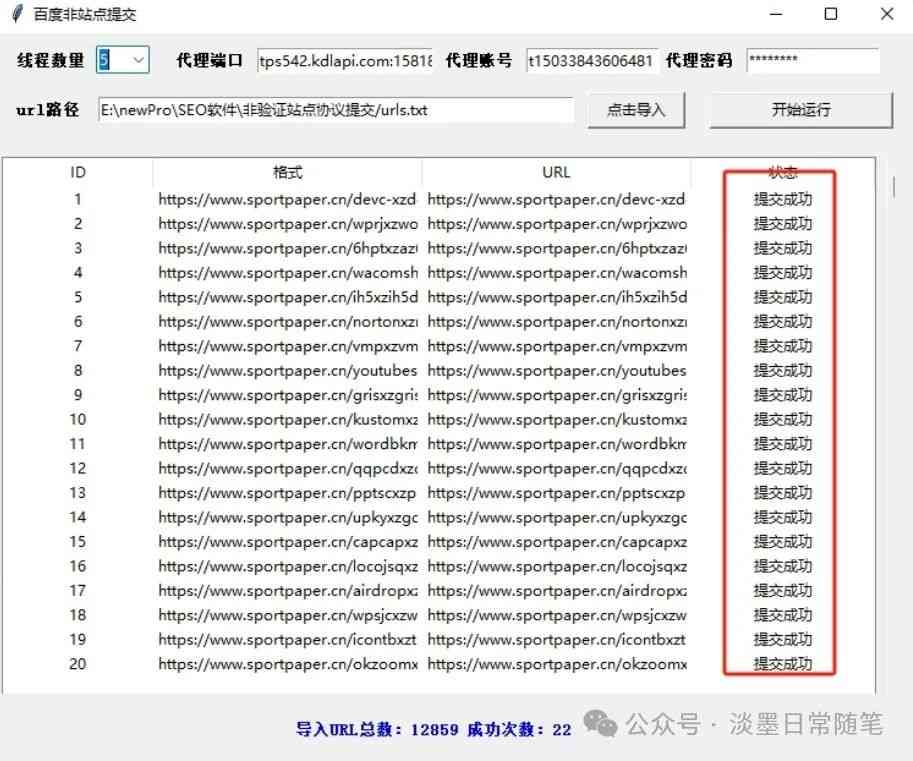Viewport: 913px width, 761px height.
Task: Select row with ID 6
Action: coord(438,321)
